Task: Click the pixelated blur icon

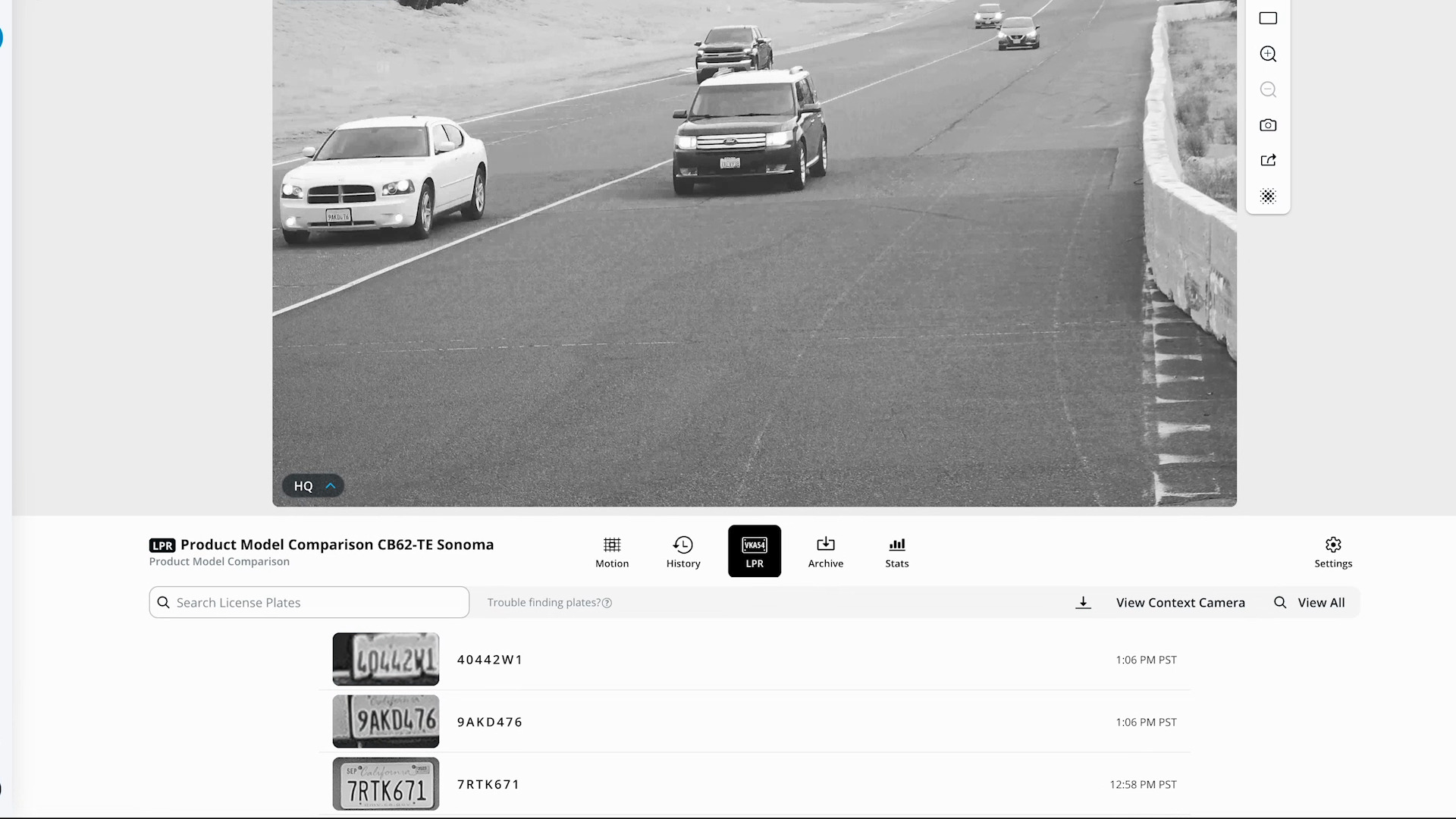Action: pyautogui.click(x=1268, y=196)
